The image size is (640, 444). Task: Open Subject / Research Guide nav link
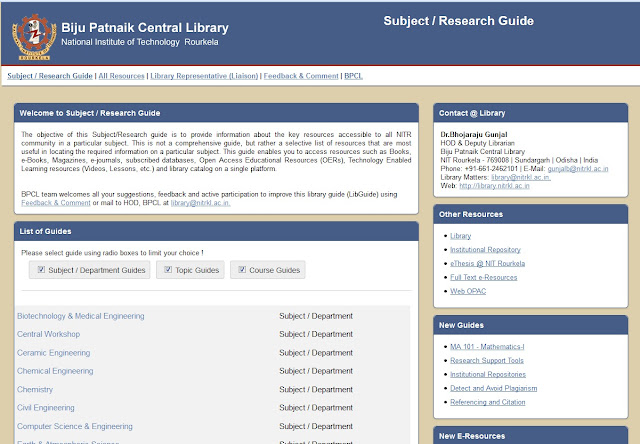coord(50,76)
